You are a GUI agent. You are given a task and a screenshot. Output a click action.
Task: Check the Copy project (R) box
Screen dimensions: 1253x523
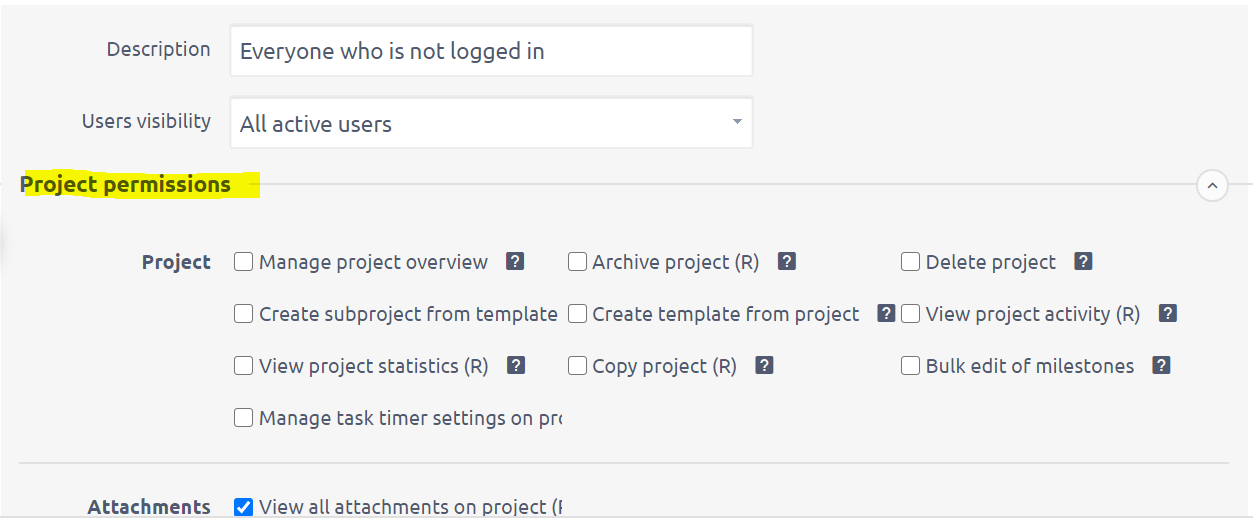[577, 366]
